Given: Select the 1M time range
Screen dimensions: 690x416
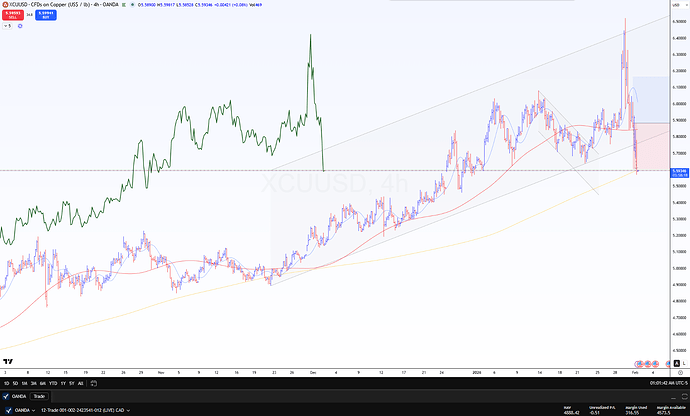Looking at the screenshot, I should tap(25, 383).
